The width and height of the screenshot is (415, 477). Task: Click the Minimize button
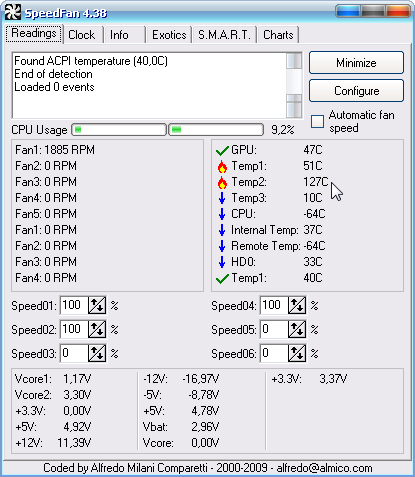click(356, 63)
